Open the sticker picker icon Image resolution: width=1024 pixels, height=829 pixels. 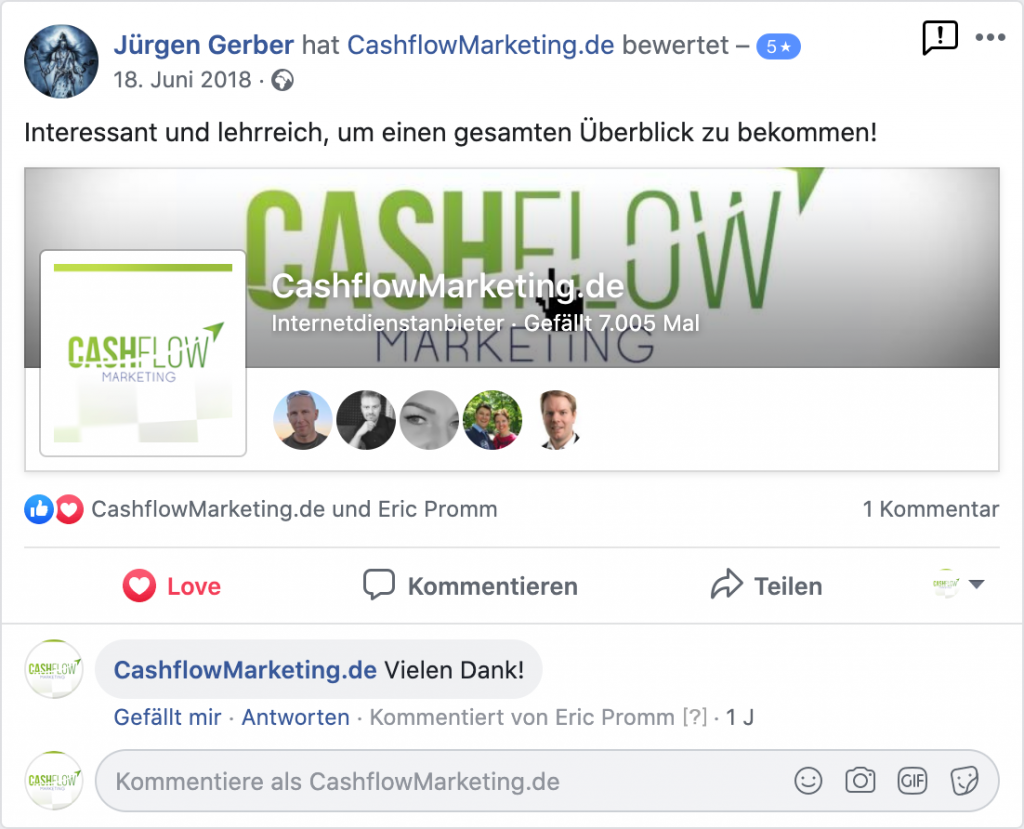964,781
